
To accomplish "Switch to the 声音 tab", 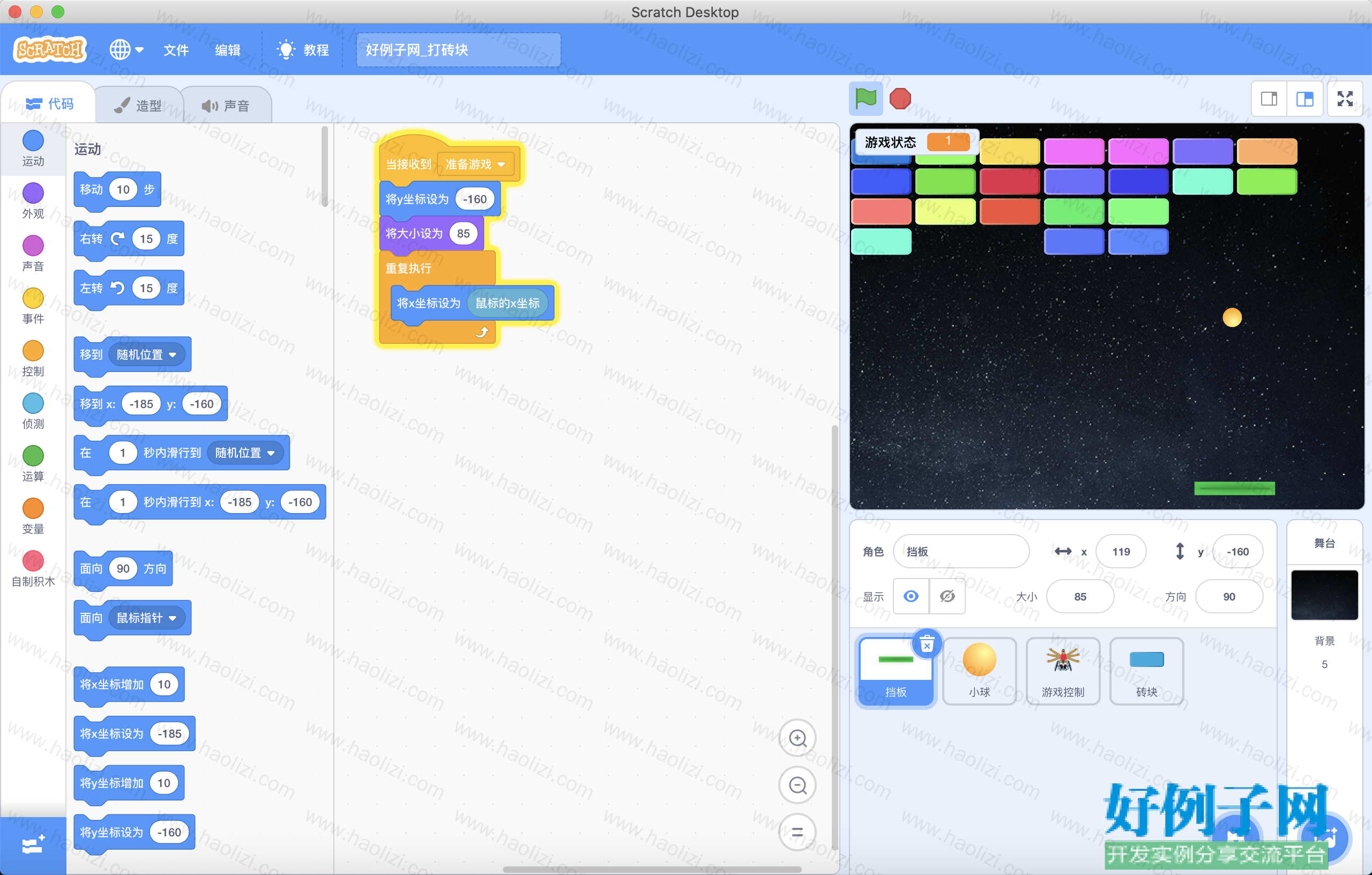I will [x=226, y=106].
